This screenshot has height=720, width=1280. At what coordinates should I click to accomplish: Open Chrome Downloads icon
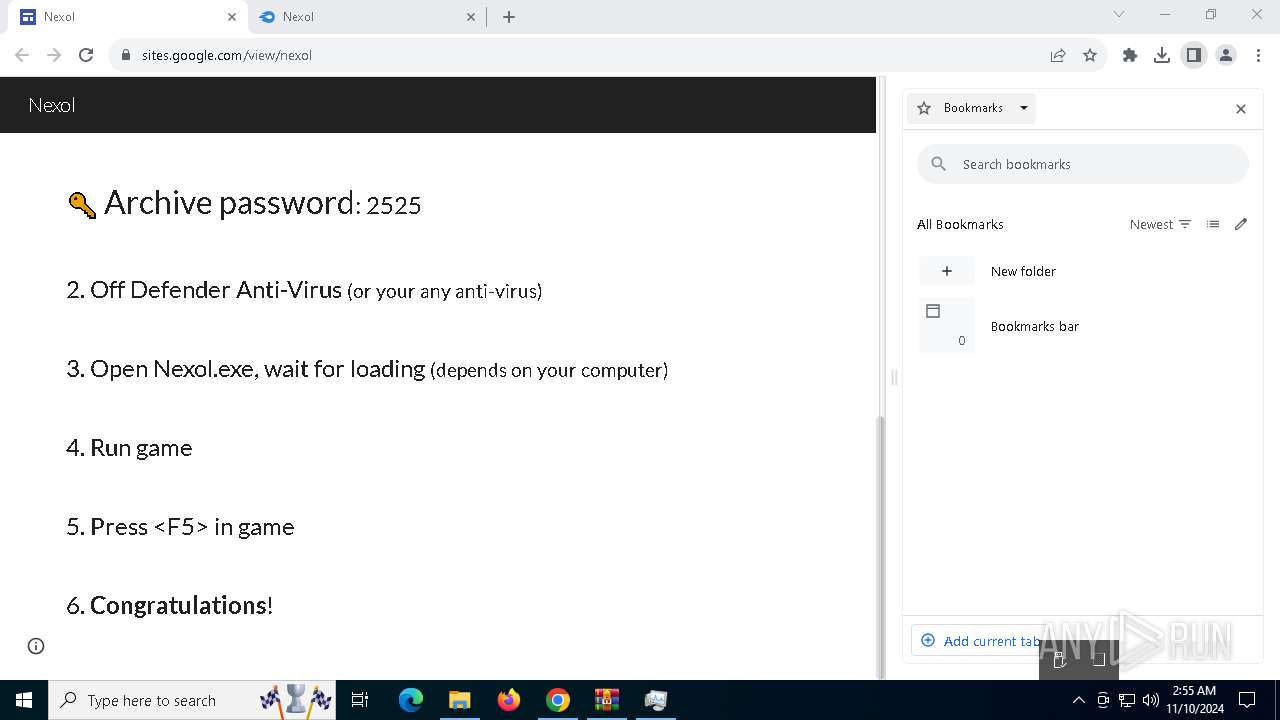click(1162, 55)
